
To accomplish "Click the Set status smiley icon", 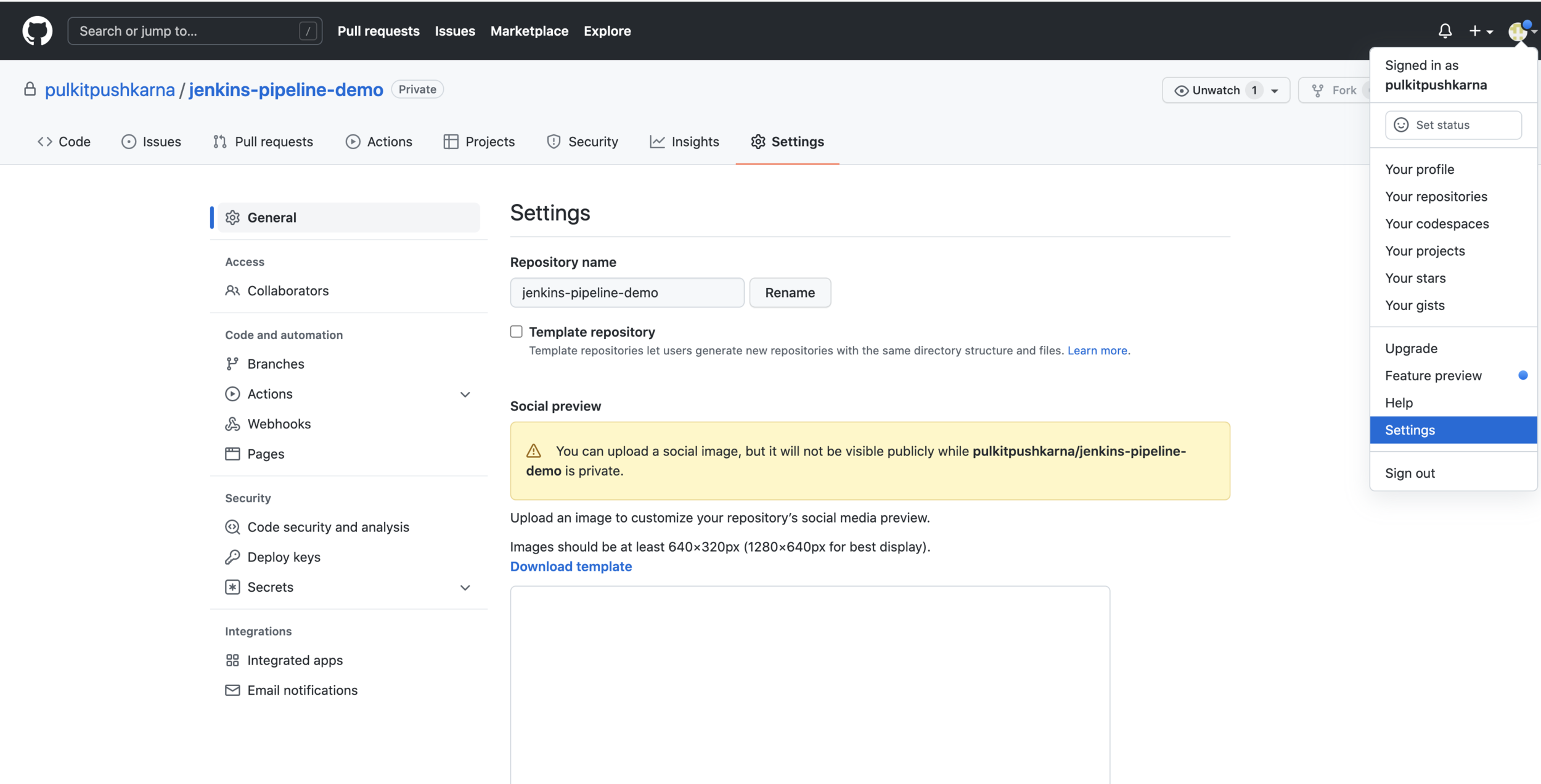I will [x=1401, y=125].
